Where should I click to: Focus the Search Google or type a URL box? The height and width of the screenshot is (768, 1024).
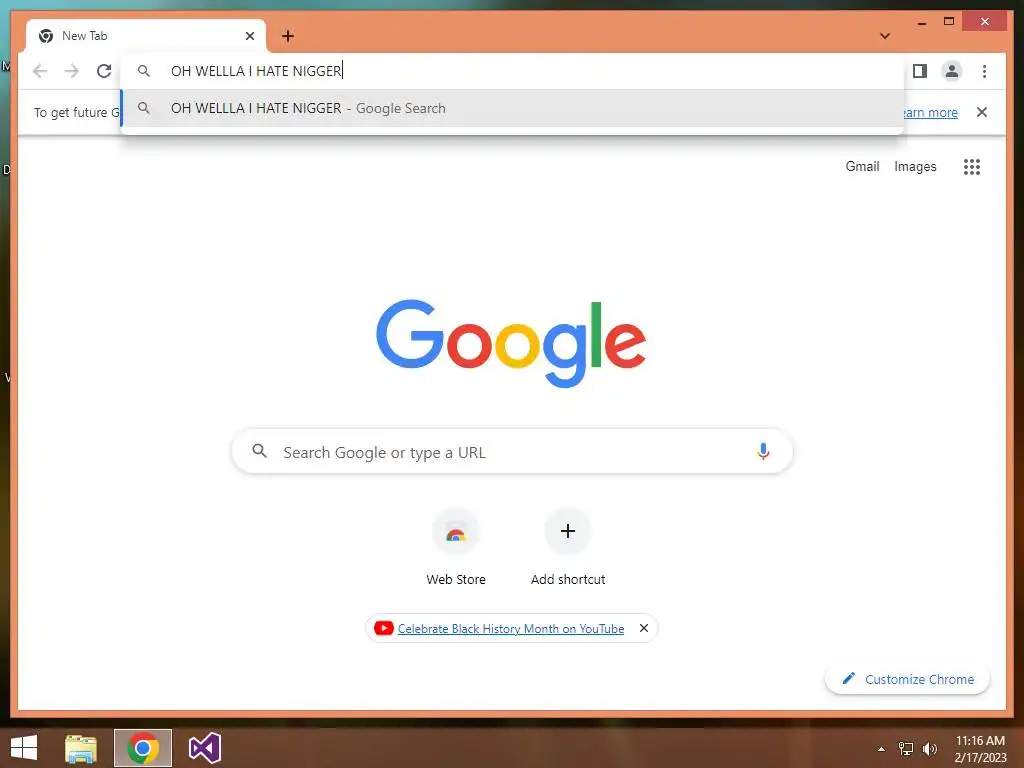[x=512, y=451]
